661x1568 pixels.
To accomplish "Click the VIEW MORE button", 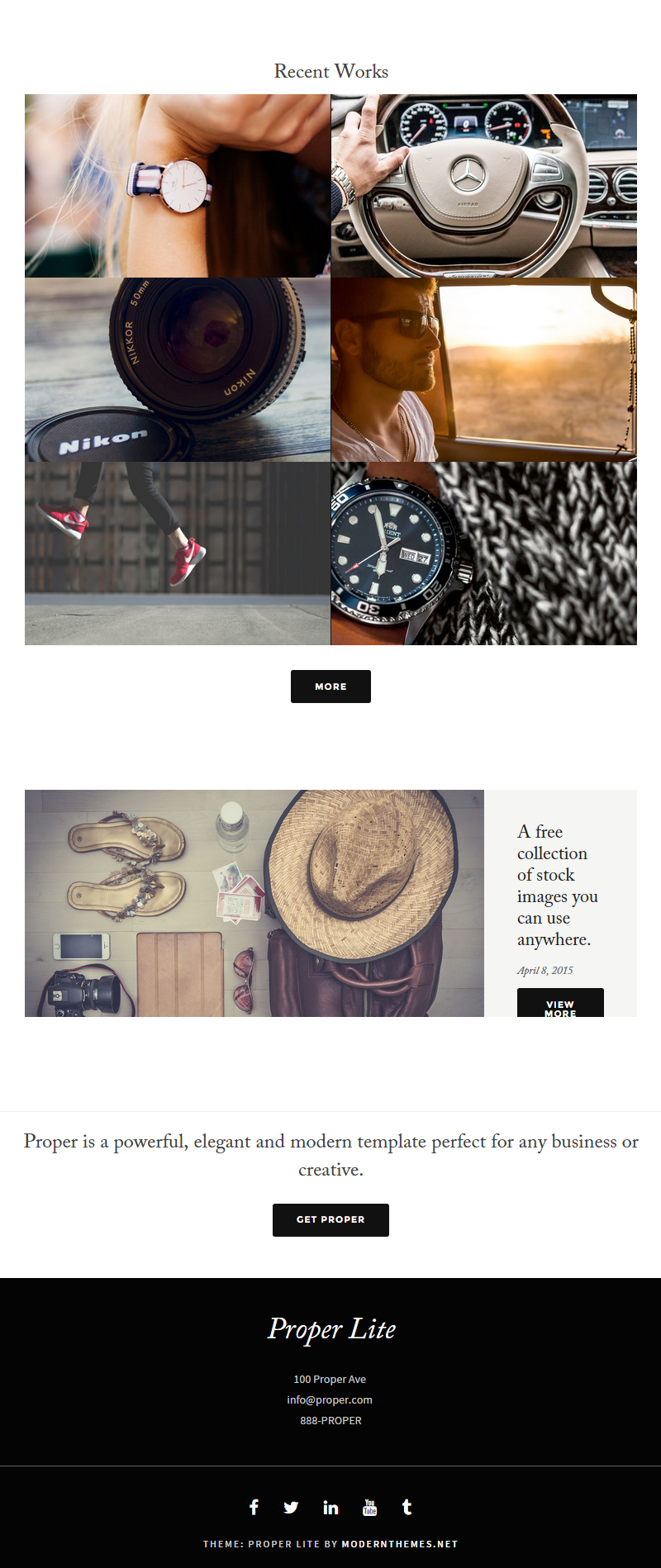I will 560,1003.
